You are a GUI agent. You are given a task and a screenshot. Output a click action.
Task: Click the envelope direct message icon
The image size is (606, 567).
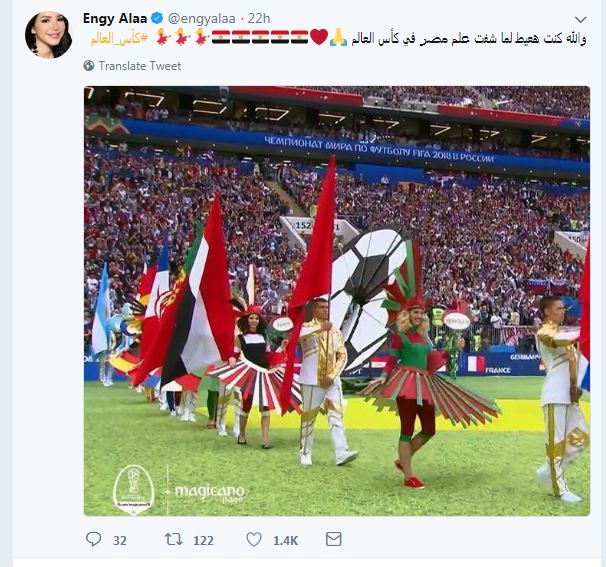(x=334, y=539)
